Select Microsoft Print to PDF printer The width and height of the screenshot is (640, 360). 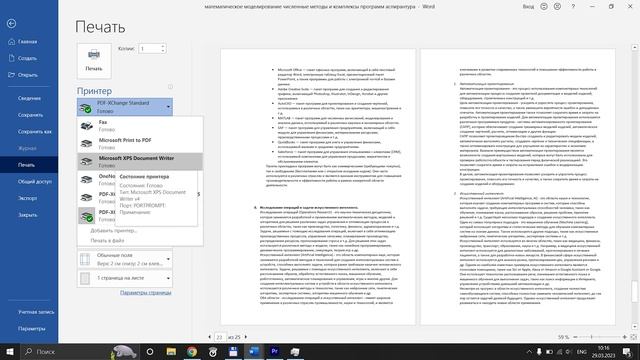coord(140,144)
